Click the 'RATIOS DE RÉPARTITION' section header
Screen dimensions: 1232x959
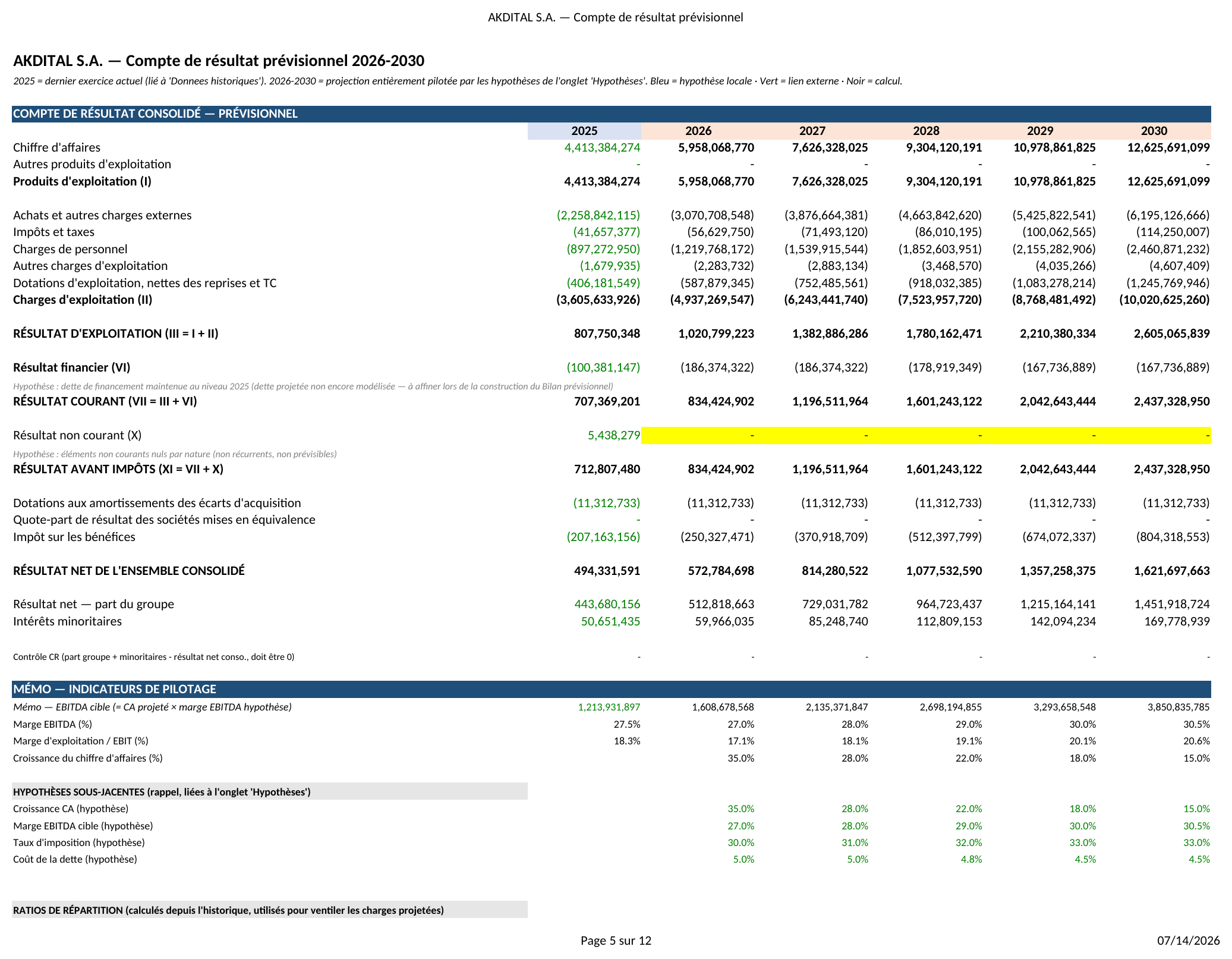[x=270, y=910]
